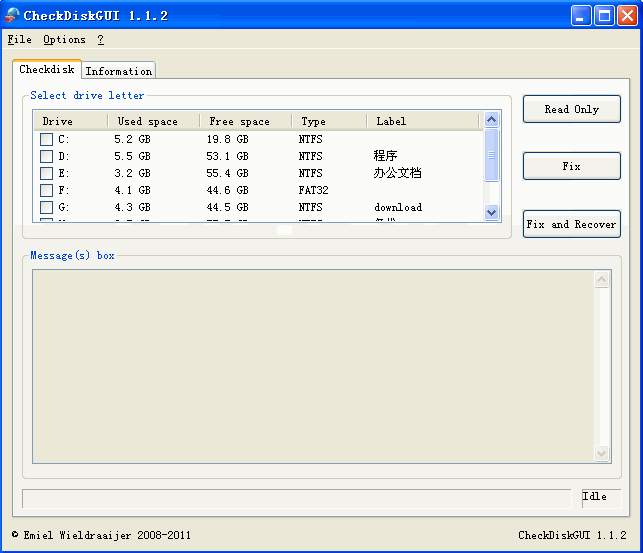Sort the list by the Drive column header
Viewport: 643px width, 553px height.
tap(71, 121)
